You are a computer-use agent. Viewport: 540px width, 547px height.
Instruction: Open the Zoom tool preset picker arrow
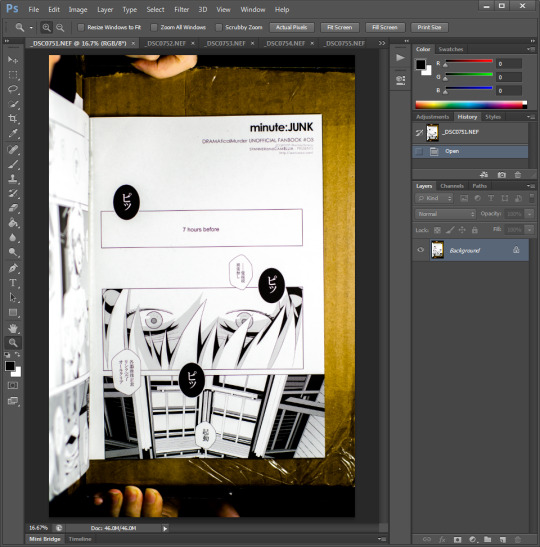pos(31,27)
